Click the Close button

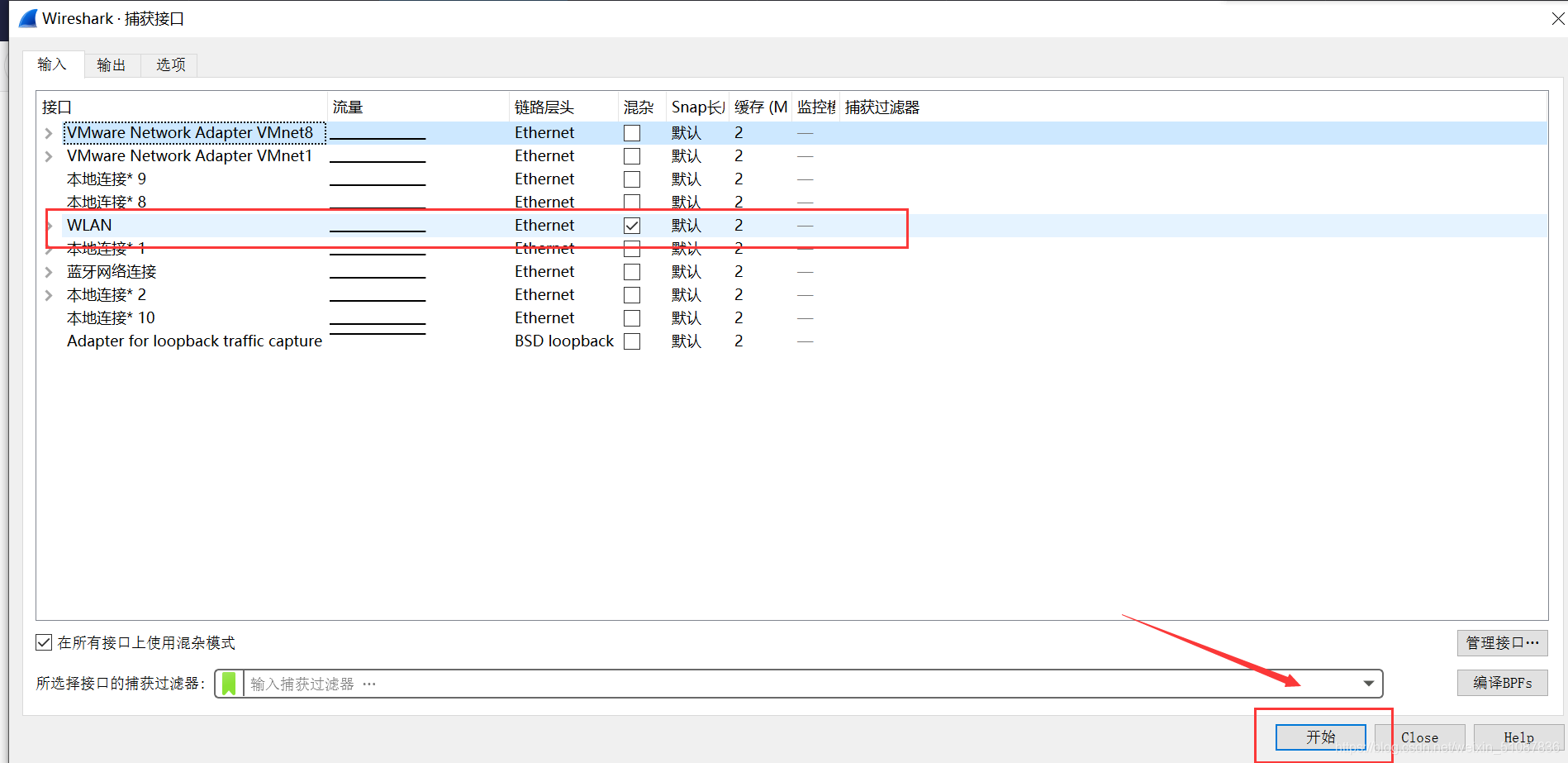(x=1419, y=737)
